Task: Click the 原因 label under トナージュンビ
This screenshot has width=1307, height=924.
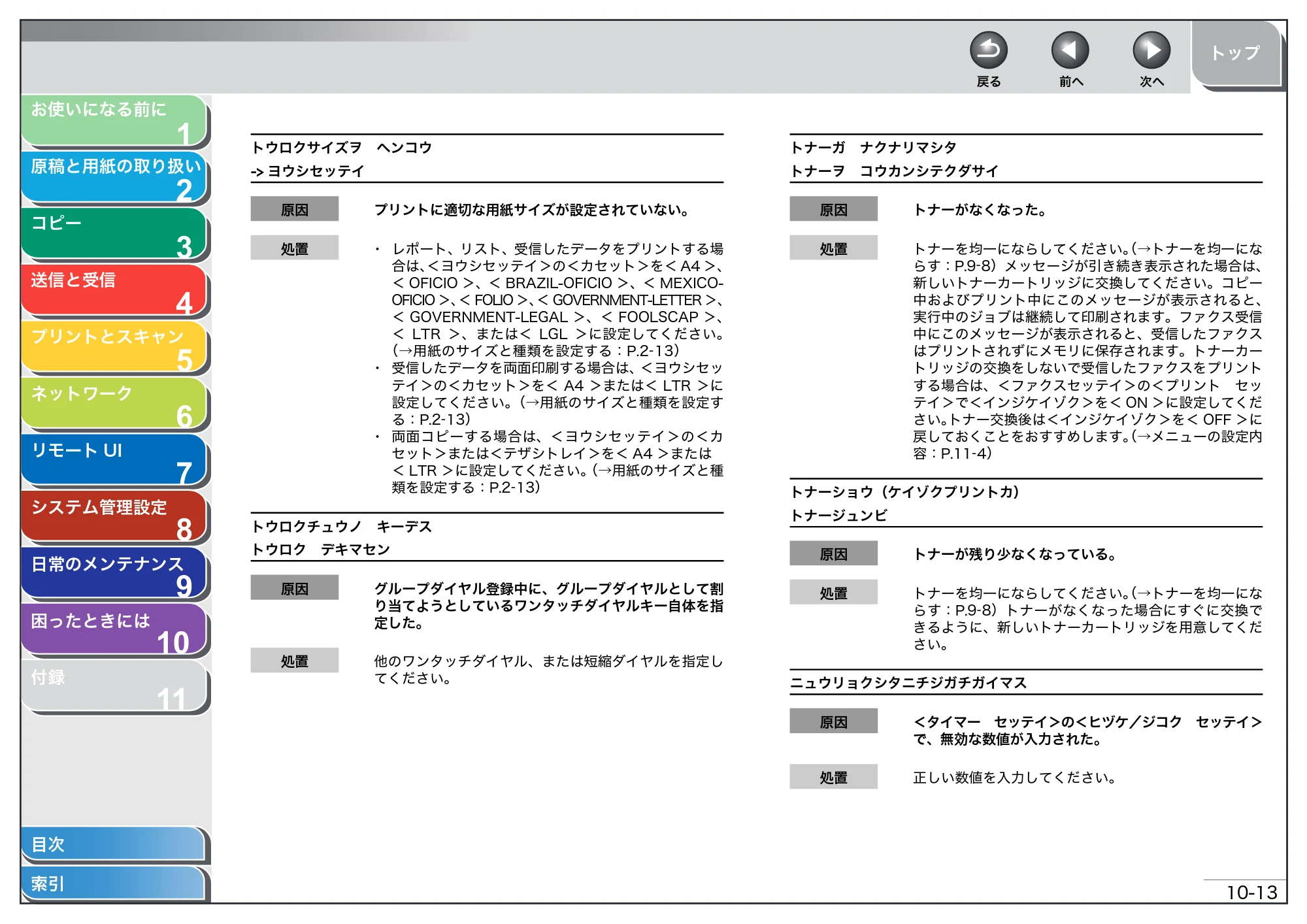Action: 833,554
